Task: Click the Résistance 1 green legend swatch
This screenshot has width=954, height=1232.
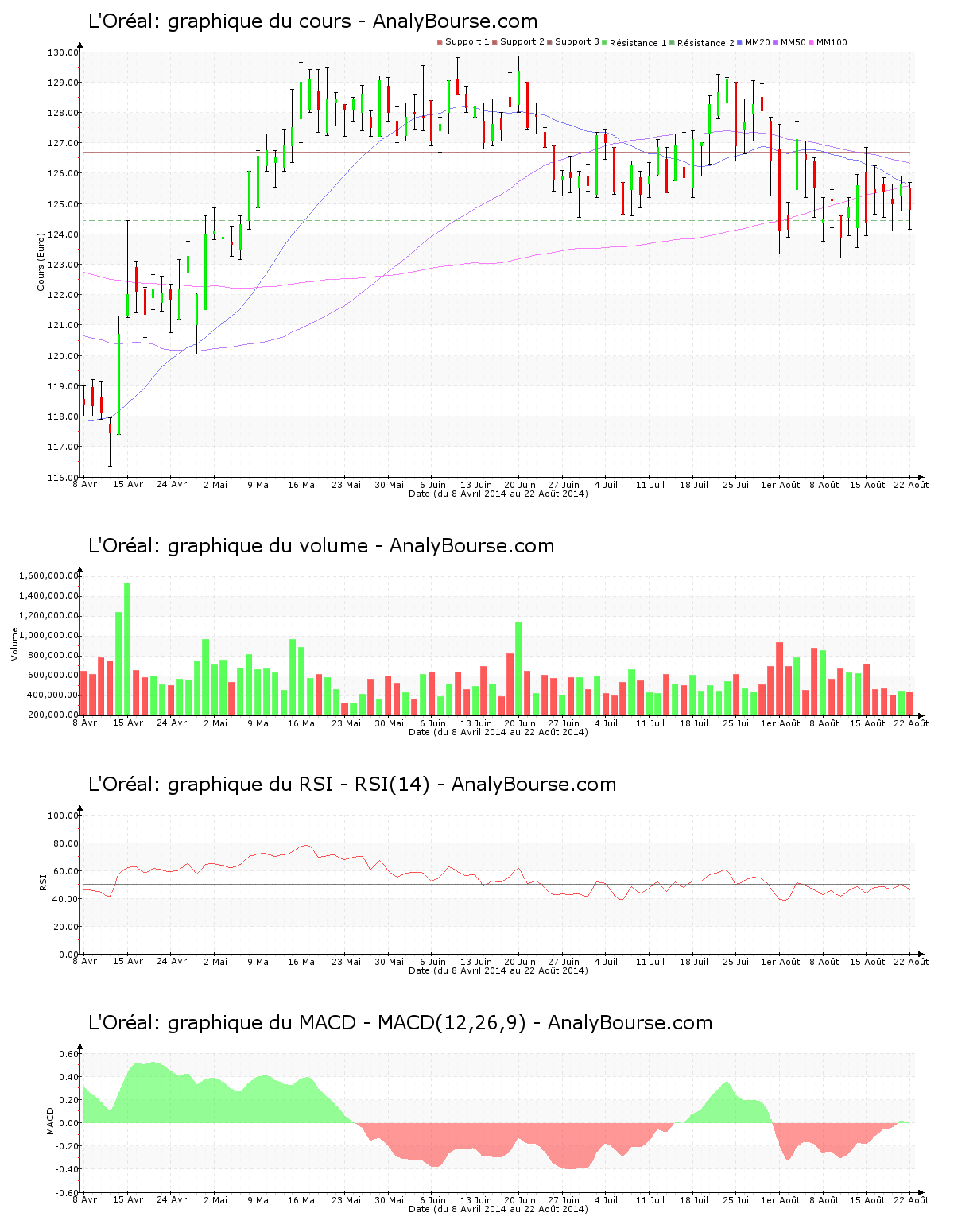Action: point(604,42)
